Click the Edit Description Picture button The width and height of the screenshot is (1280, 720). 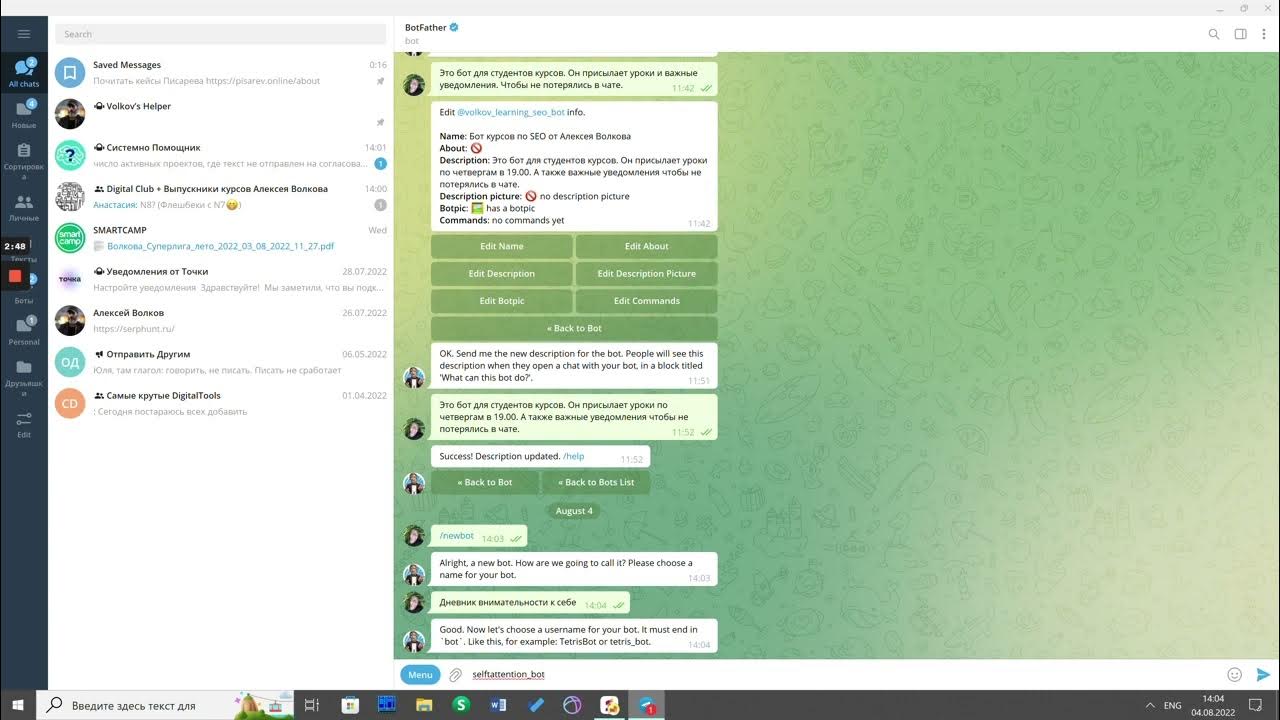point(647,273)
